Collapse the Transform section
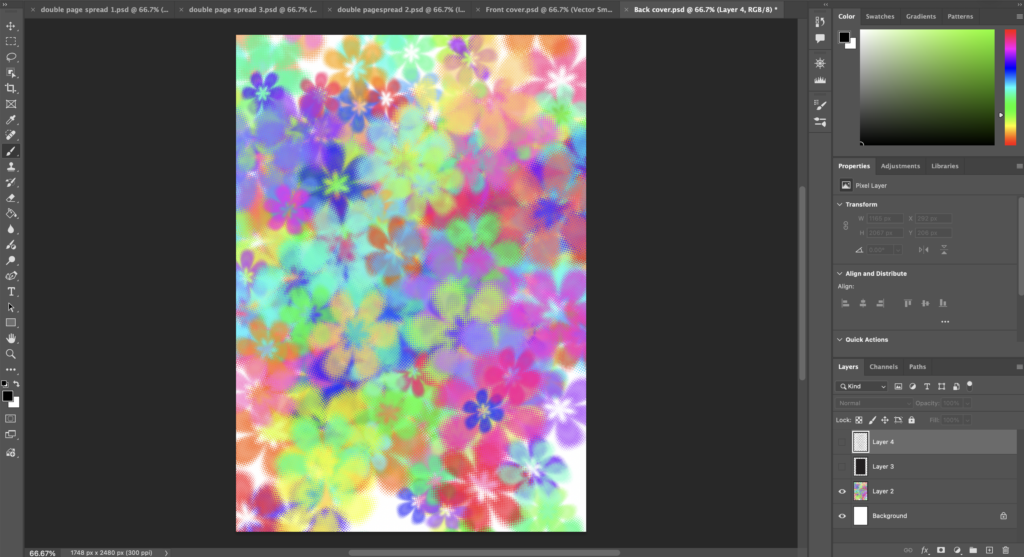Image resolution: width=1024 pixels, height=557 pixels. [839, 204]
